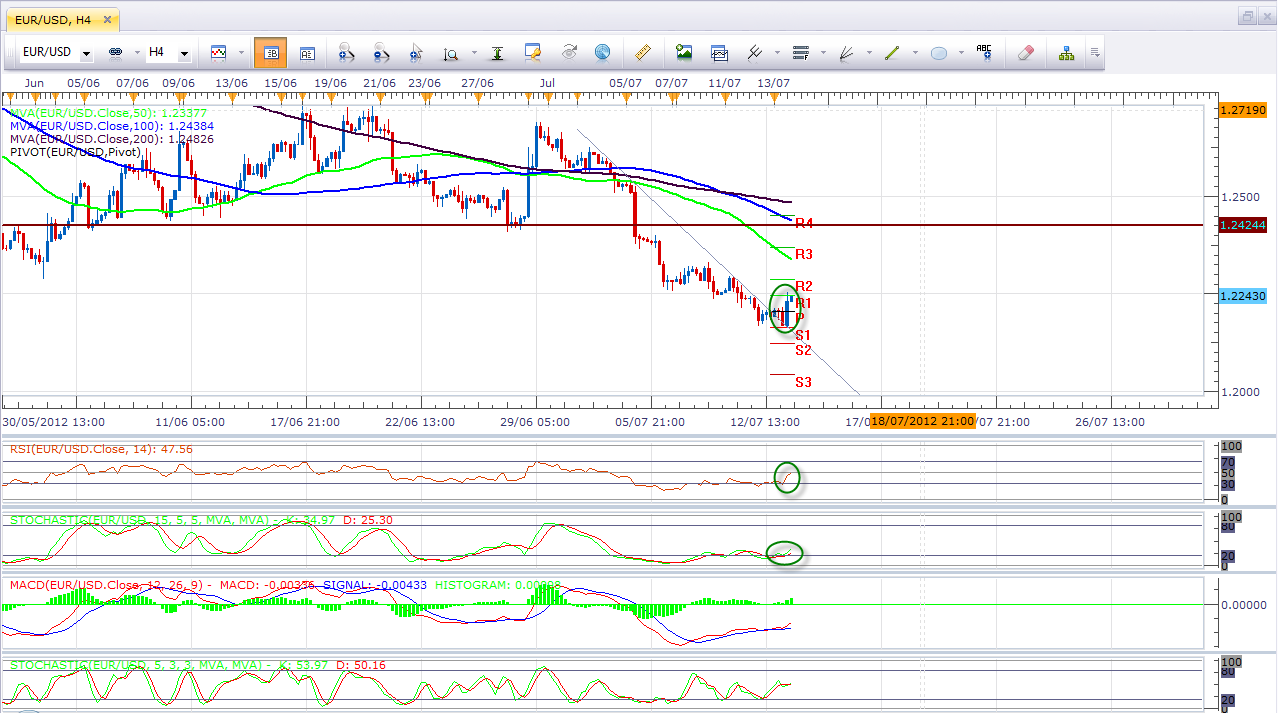Click the S2 pivot level label
This screenshot has height=713, width=1278.
click(x=804, y=350)
